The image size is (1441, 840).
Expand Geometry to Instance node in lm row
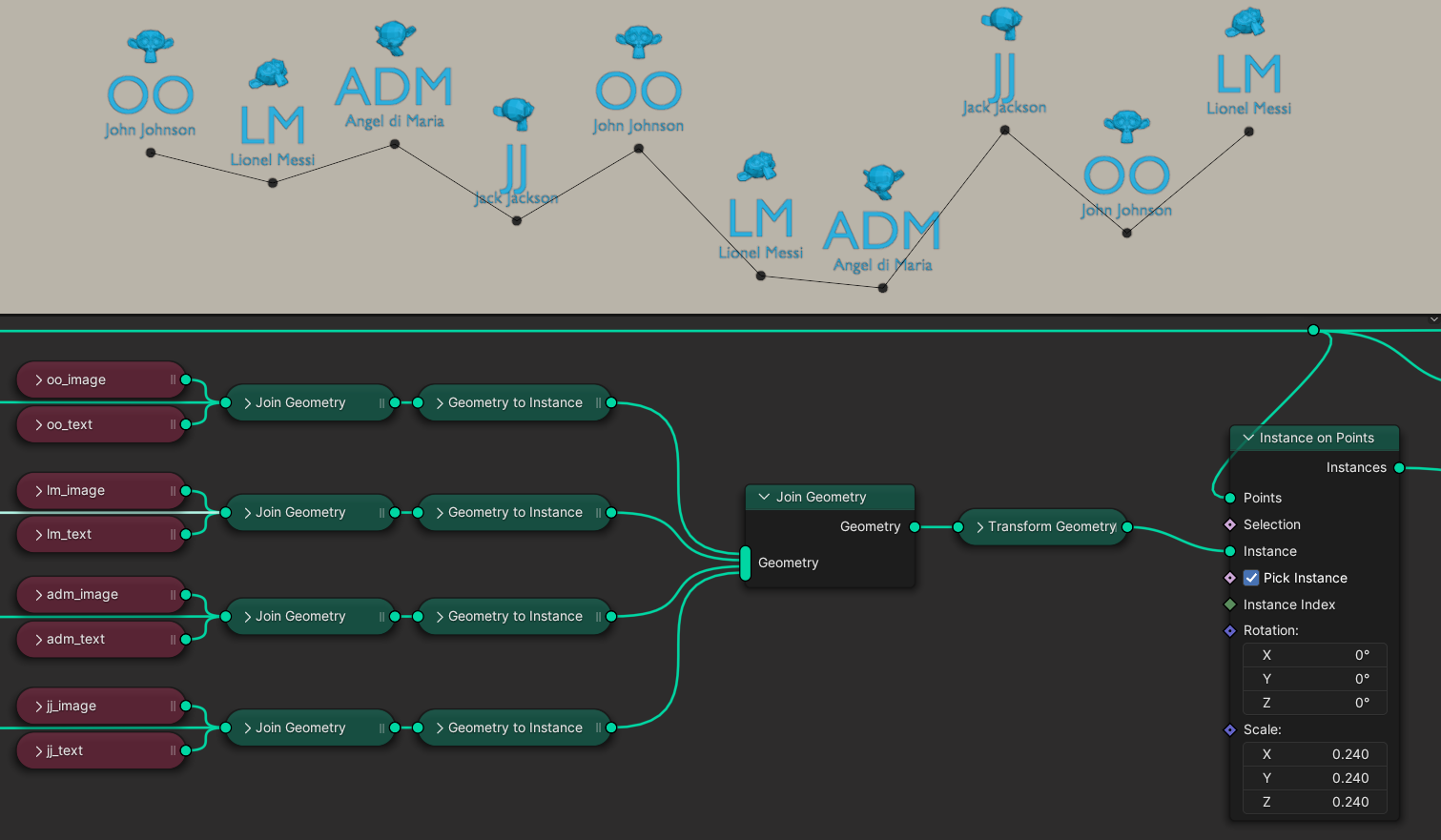coord(440,512)
